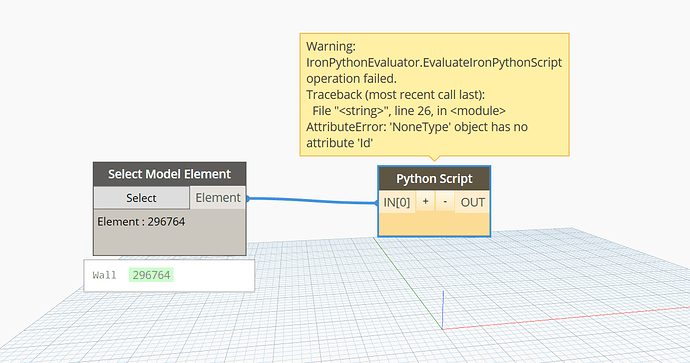This screenshot has width=690, height=363.
Task: Select the Select Model Element node header
Action: (x=169, y=174)
